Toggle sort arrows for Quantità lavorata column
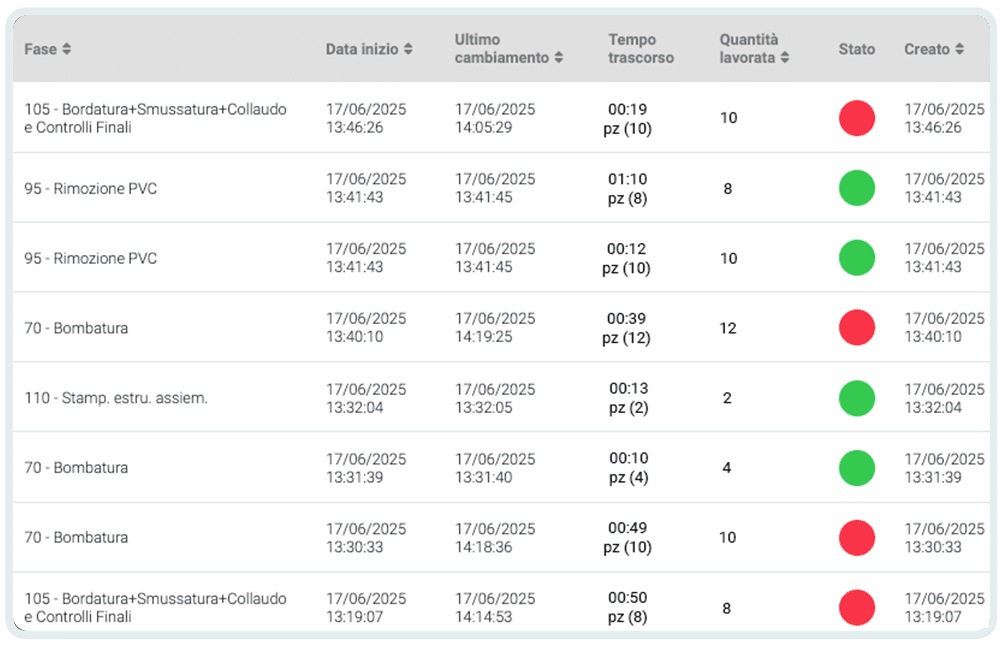 785,58
